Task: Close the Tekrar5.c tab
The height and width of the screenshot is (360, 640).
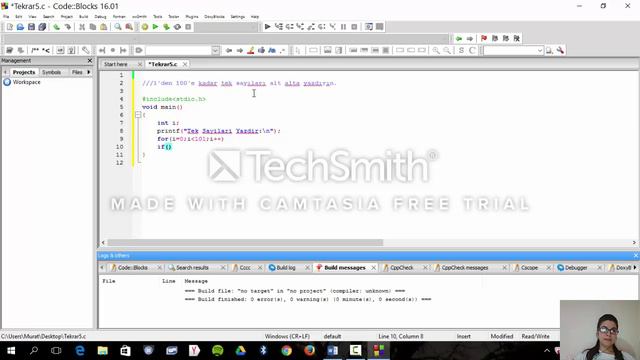Action: 185,64
